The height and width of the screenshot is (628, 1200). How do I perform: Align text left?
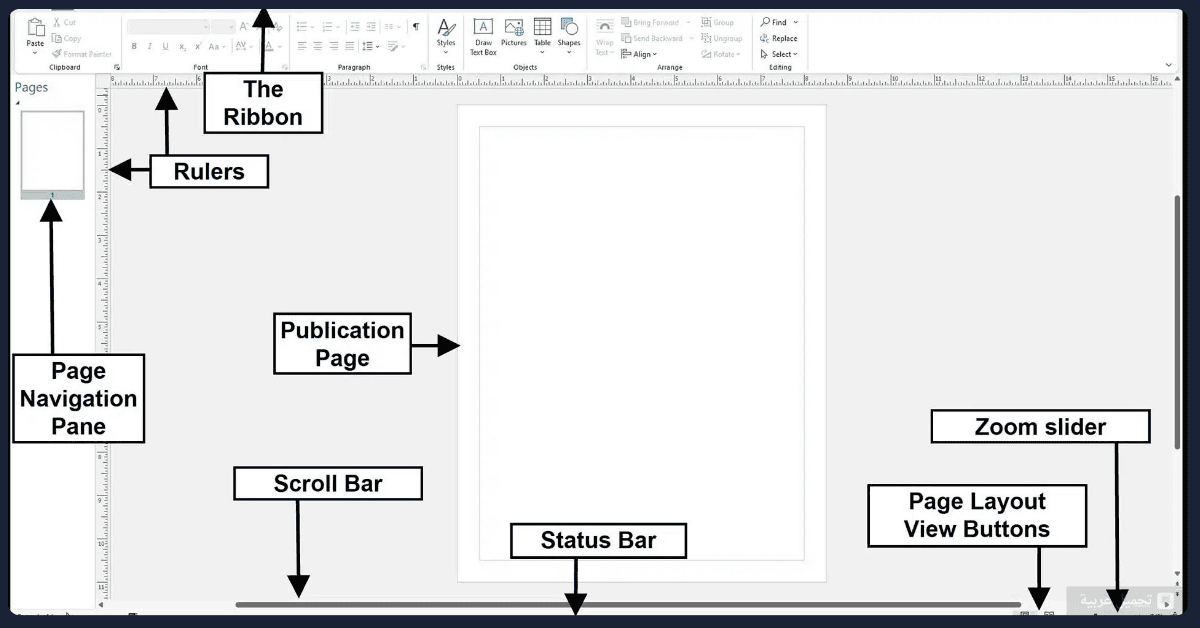point(302,46)
